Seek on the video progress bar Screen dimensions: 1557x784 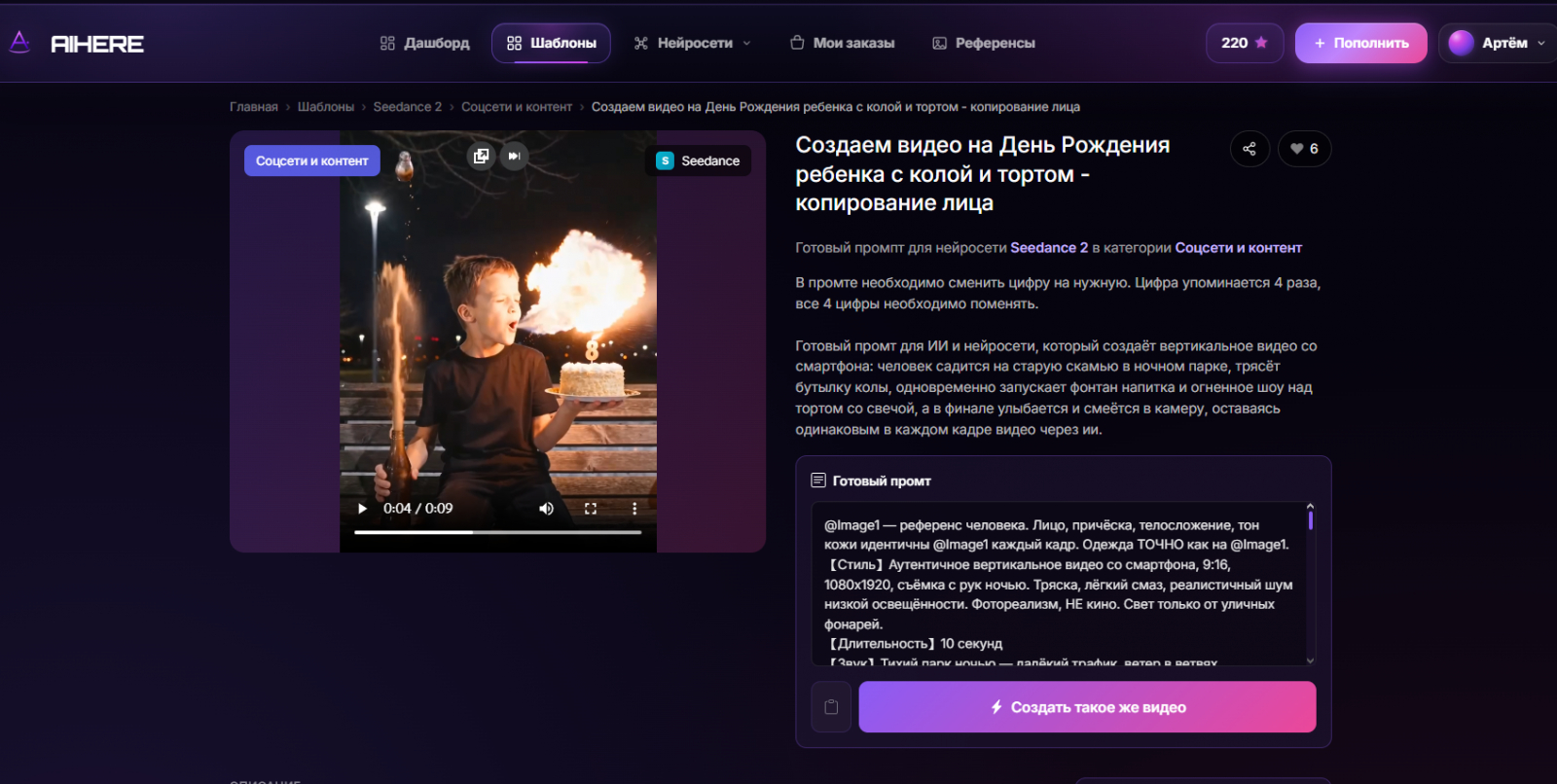click(x=497, y=532)
